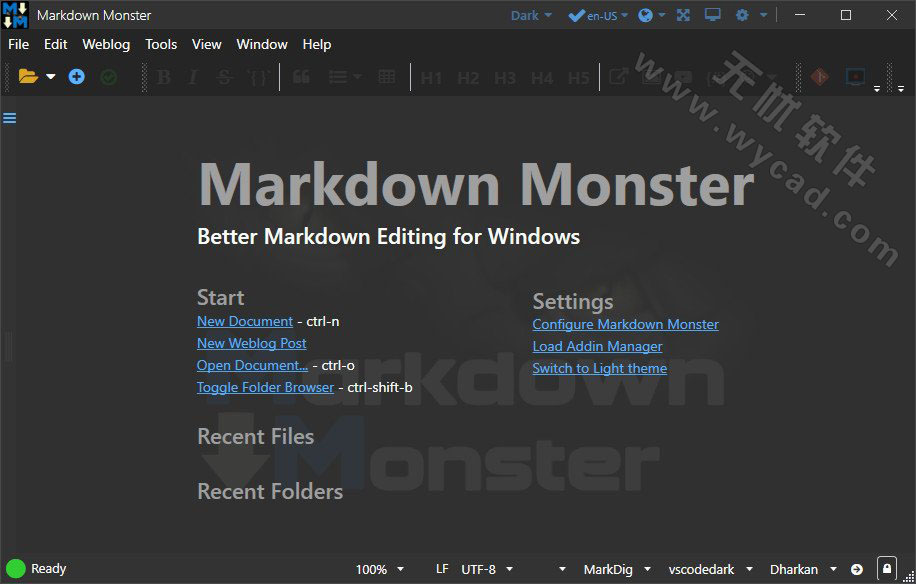Expand dropdown next to globe icon

click(x=662, y=15)
